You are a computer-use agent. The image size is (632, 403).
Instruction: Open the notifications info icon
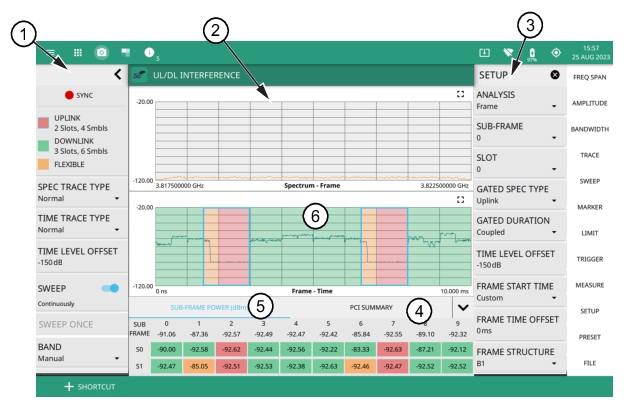150,50
